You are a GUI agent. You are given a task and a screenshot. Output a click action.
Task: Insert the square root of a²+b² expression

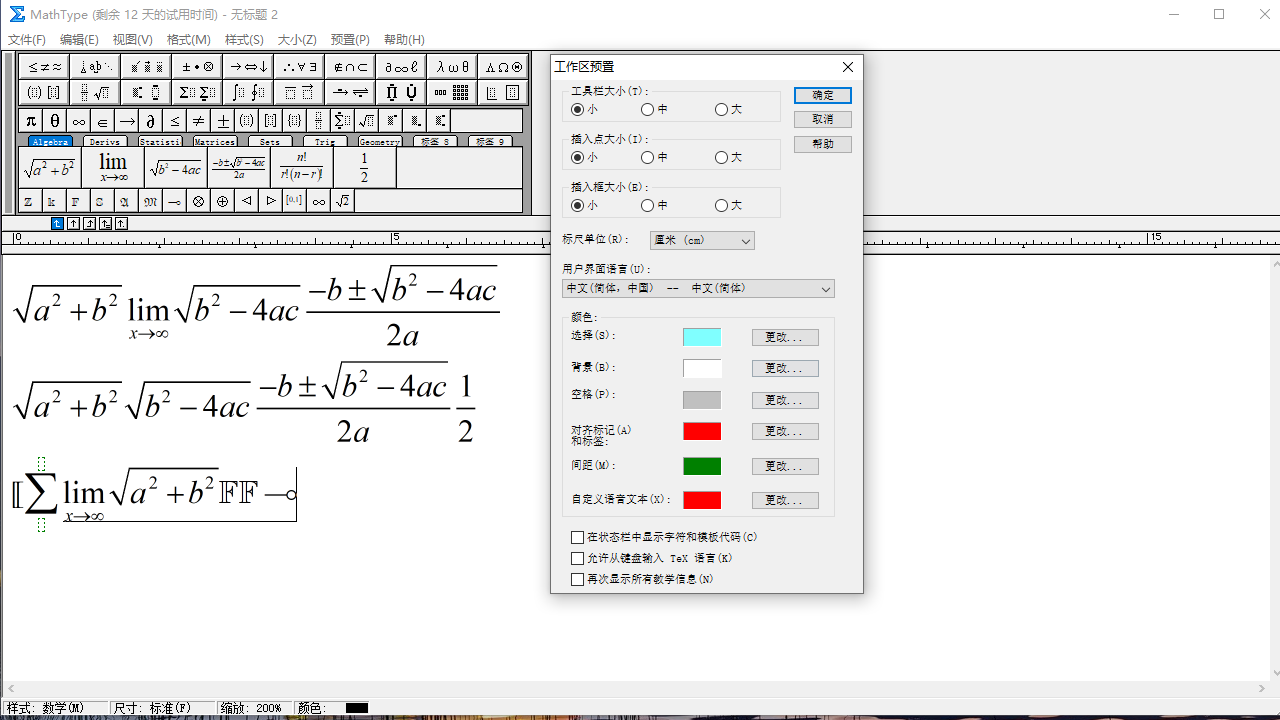tap(50, 168)
